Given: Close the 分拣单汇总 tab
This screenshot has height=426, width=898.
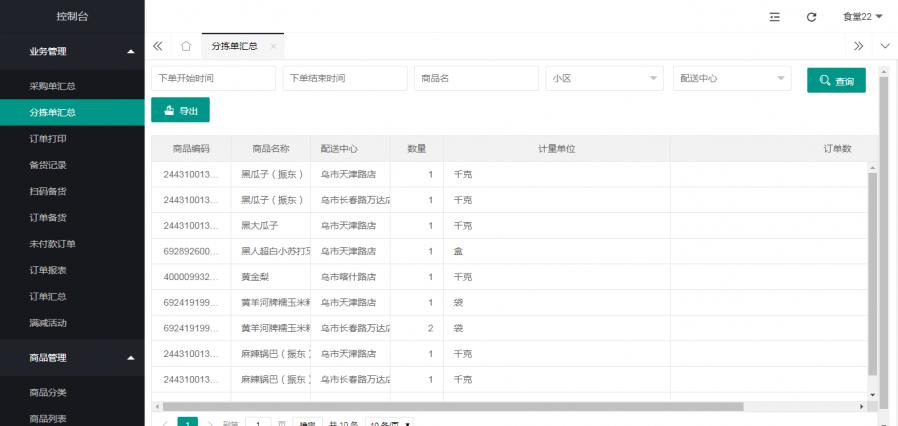Looking at the screenshot, I should coord(273,46).
